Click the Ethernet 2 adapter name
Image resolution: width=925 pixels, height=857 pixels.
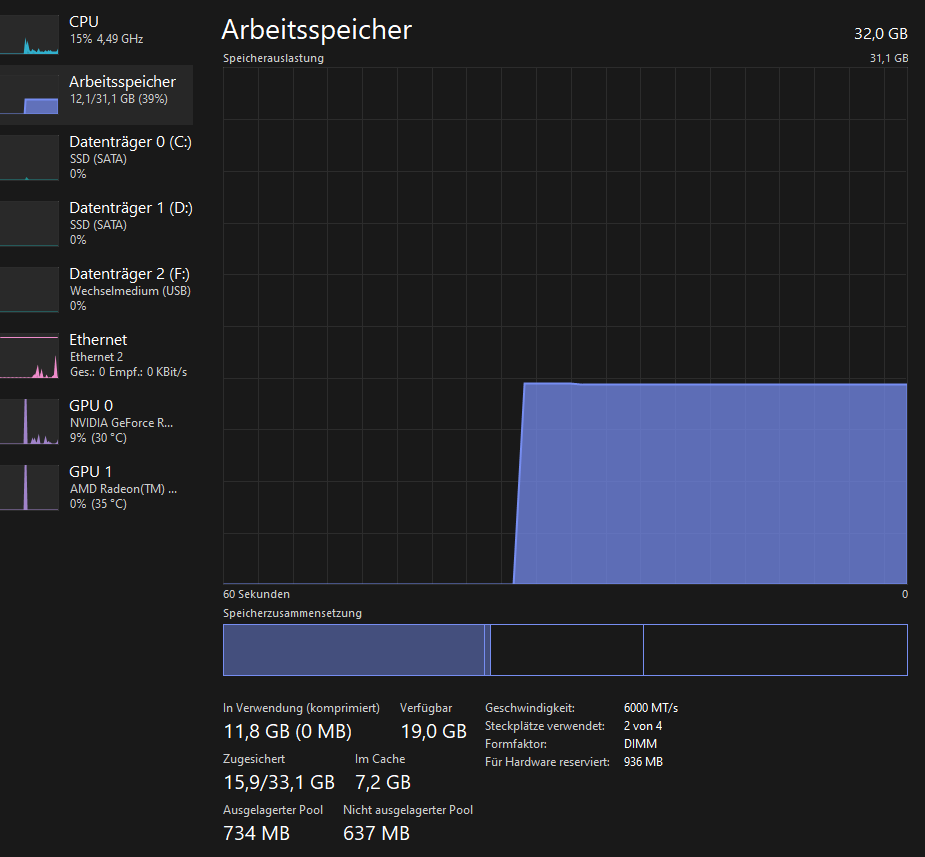96,357
